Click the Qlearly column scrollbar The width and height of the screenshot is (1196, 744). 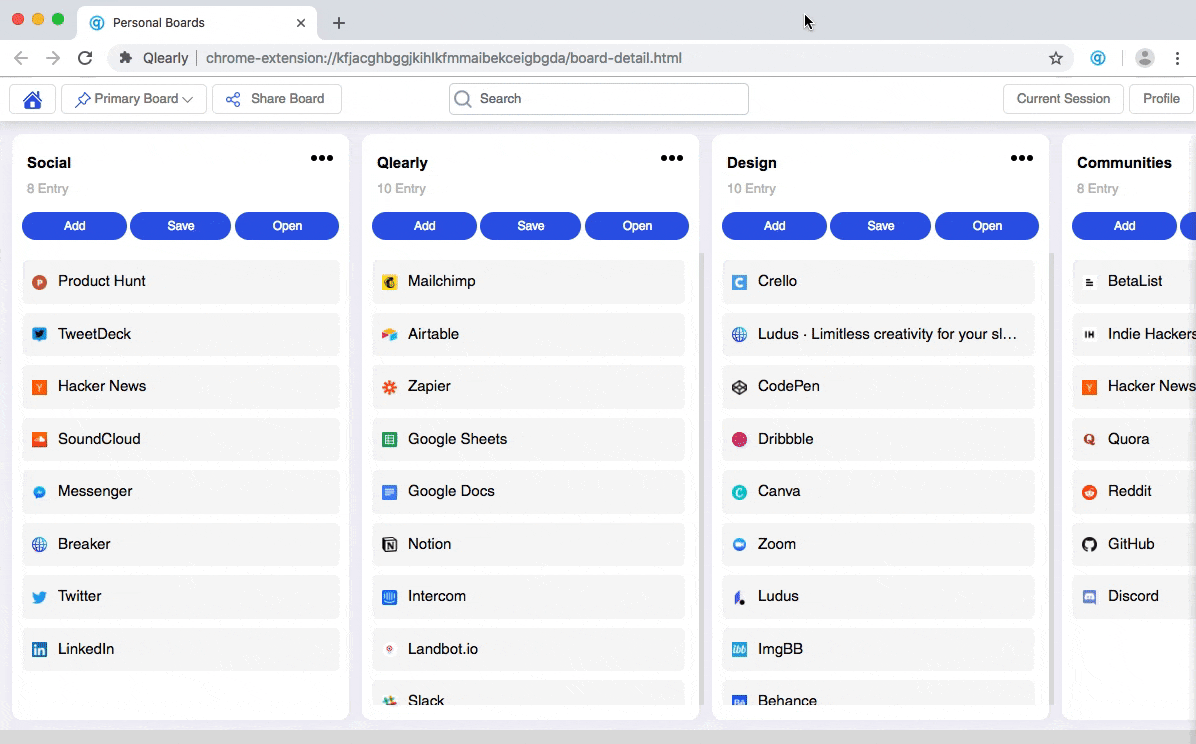coord(702,479)
